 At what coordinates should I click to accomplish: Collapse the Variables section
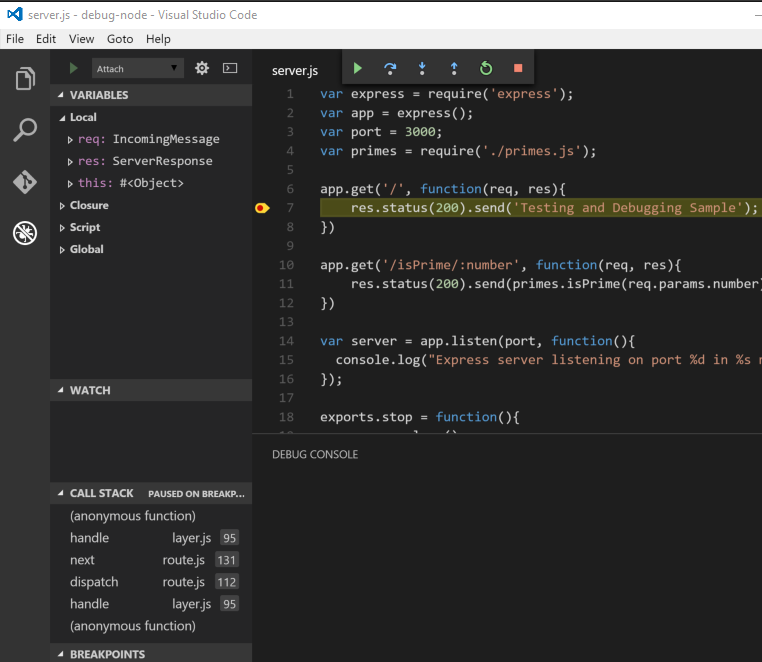pyautogui.click(x=61, y=95)
